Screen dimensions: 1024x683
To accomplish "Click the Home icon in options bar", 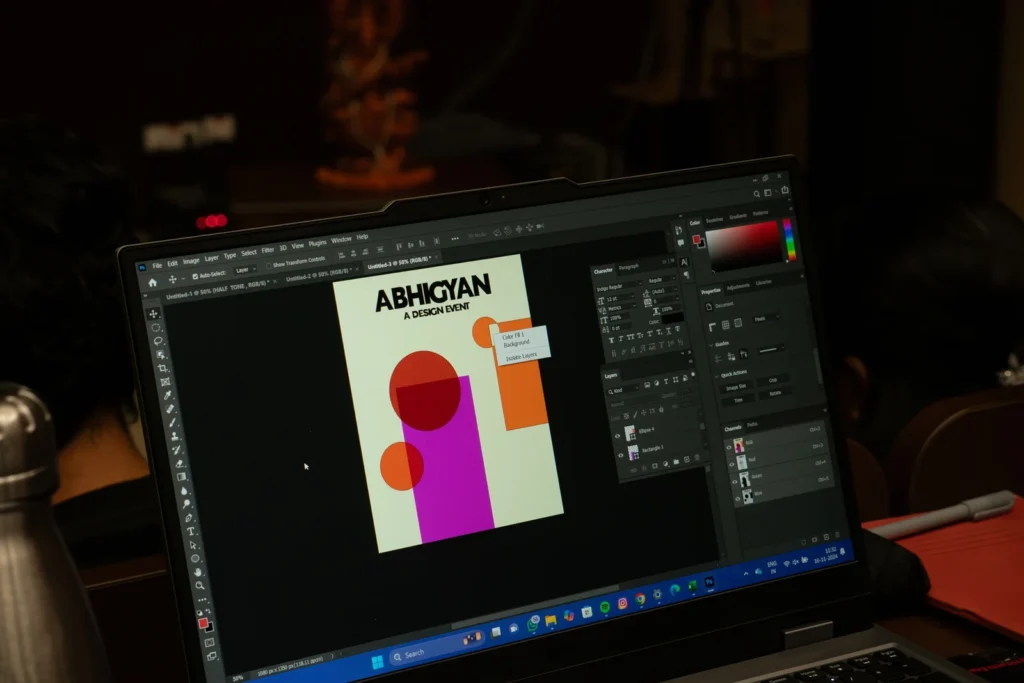I will [152, 283].
